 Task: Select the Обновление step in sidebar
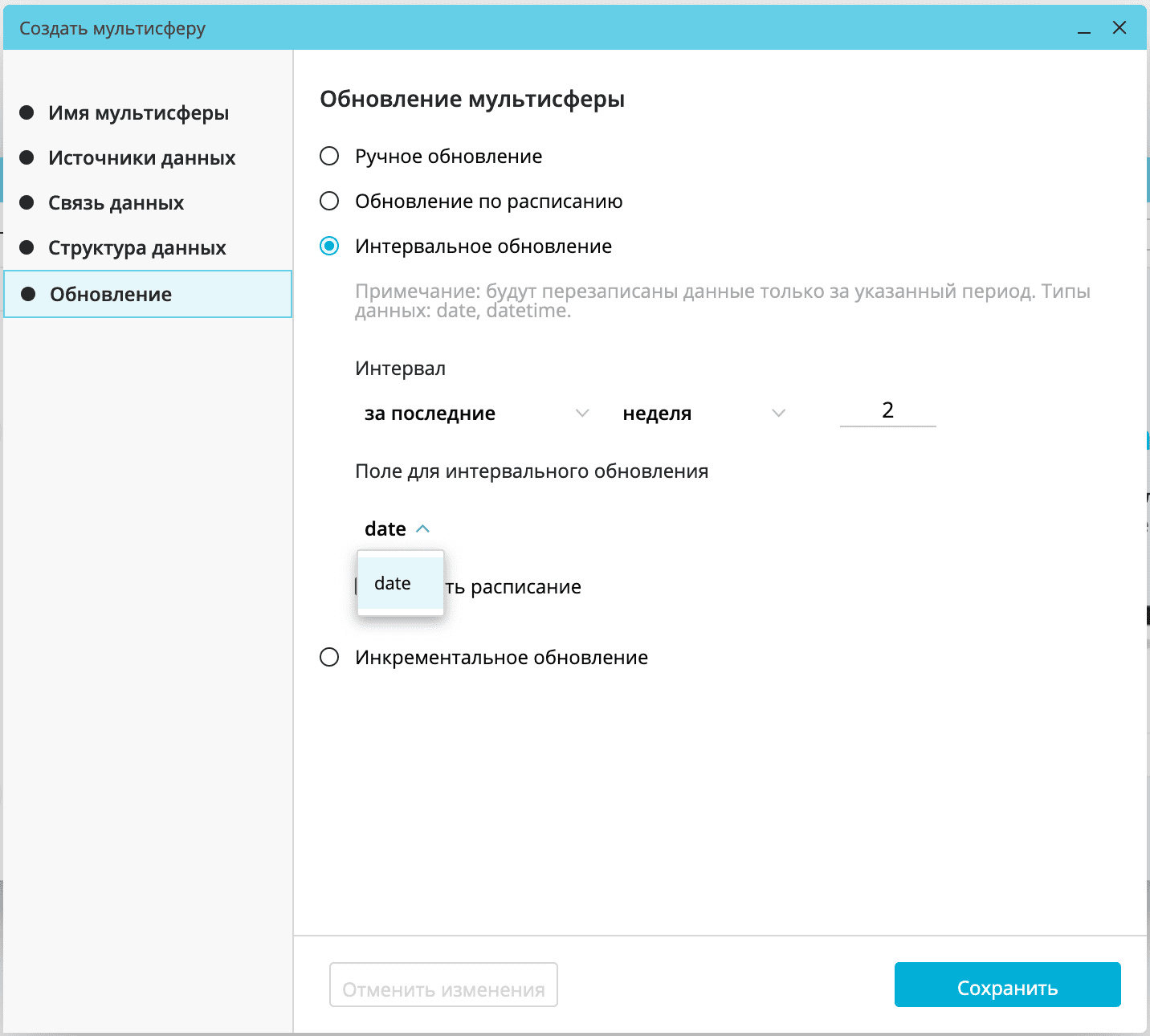point(148,294)
